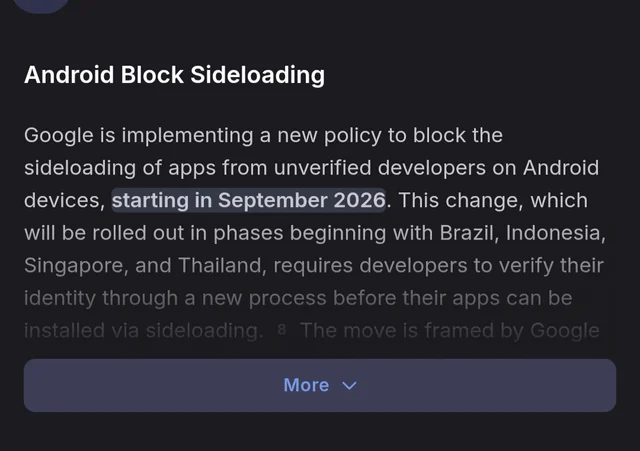Click highlighted text "starting in September 2026"

click(x=248, y=200)
